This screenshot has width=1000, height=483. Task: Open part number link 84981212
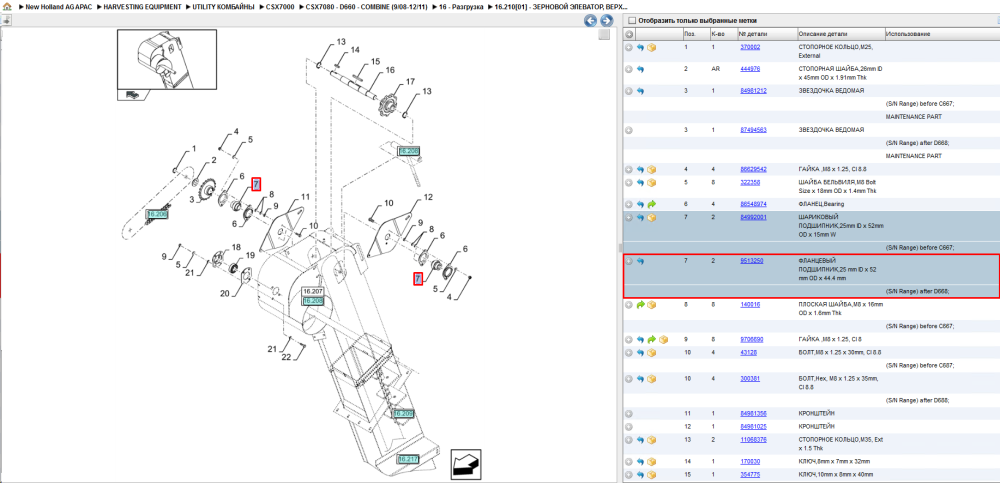click(x=753, y=91)
